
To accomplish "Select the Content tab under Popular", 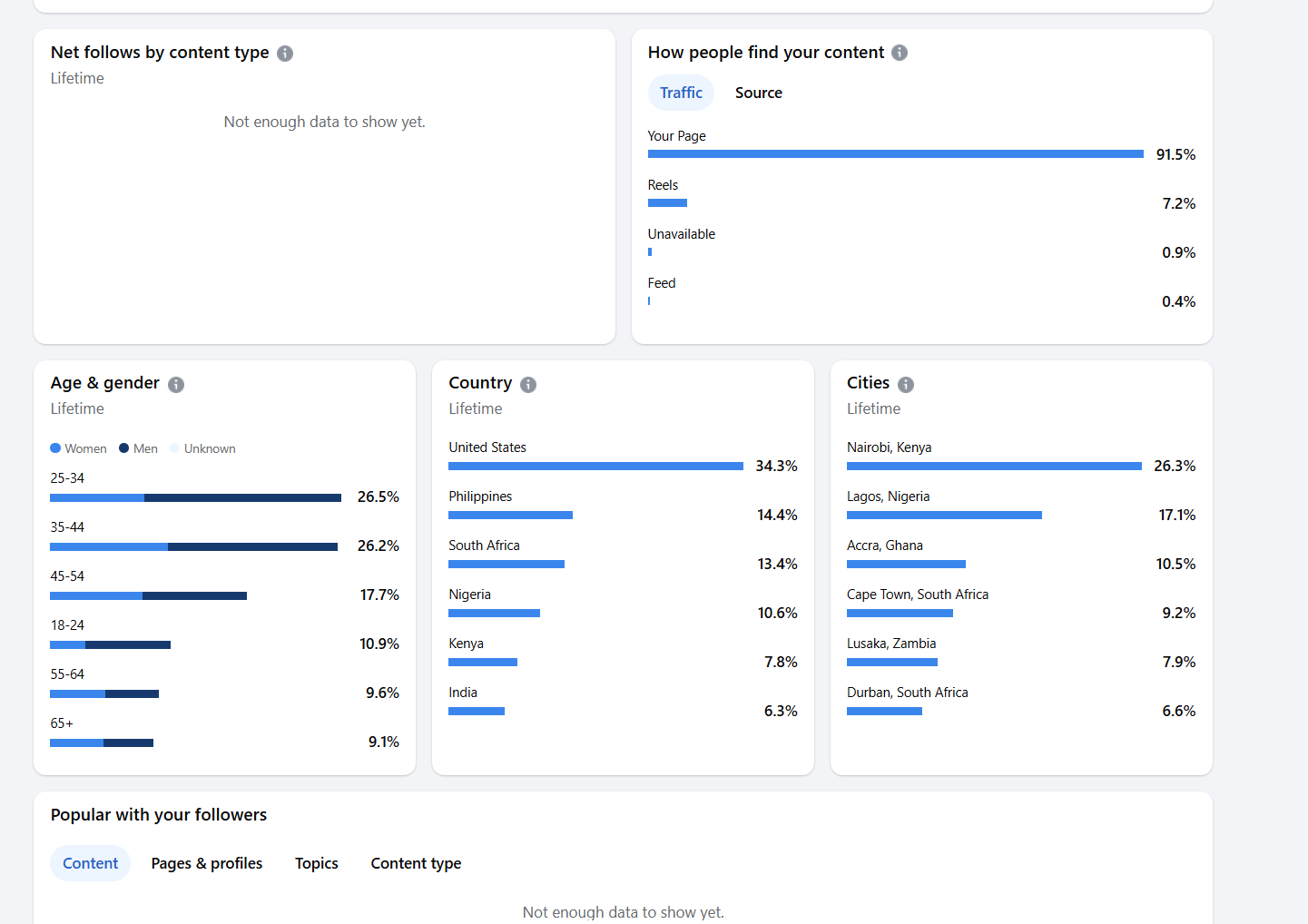I will (x=91, y=863).
